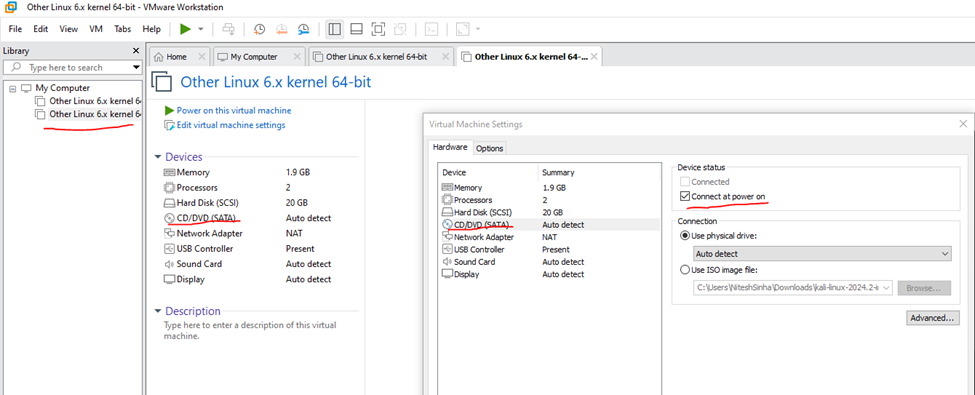Collapse the My Computer tree node
Screen dimensions: 975x395
(x=12, y=88)
